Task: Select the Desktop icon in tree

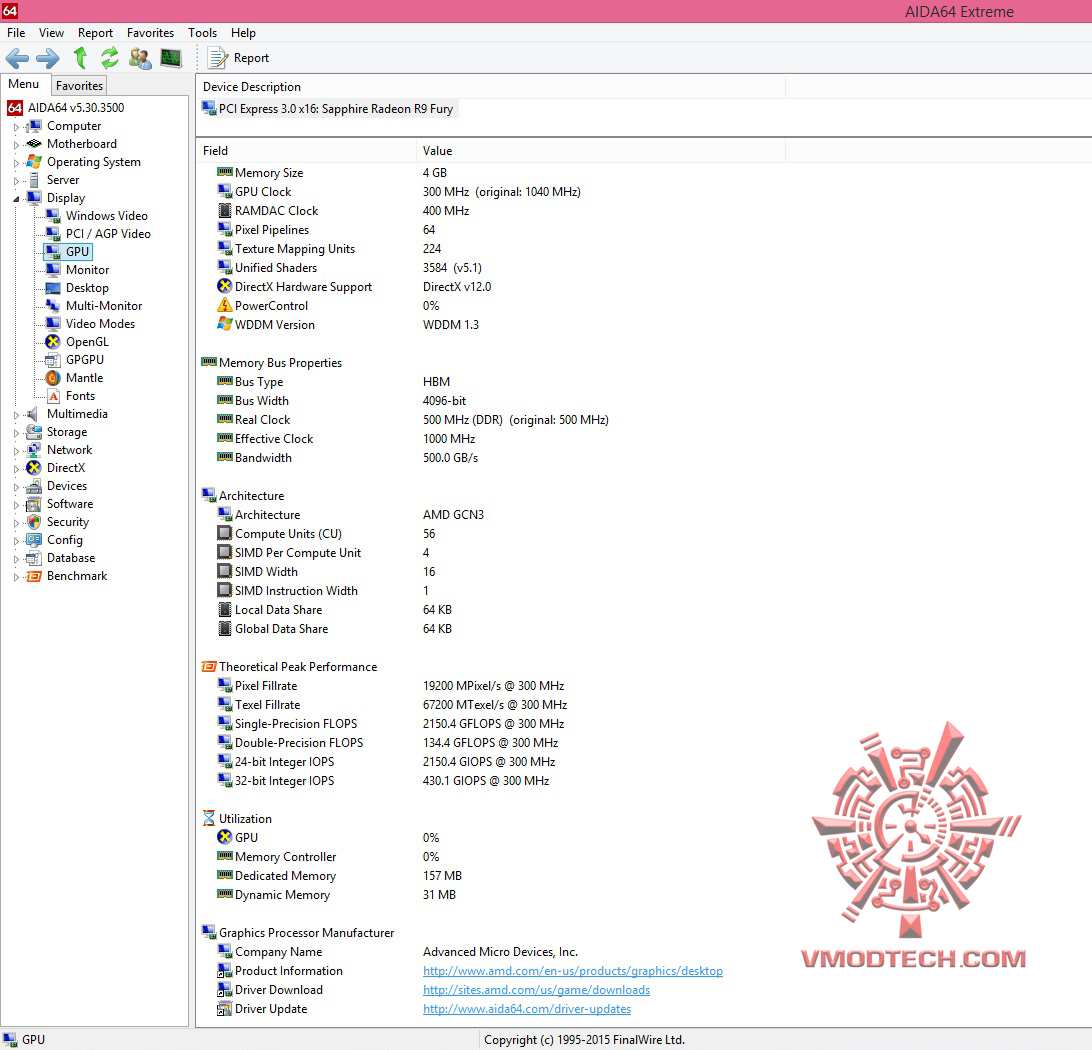Action: pos(53,288)
